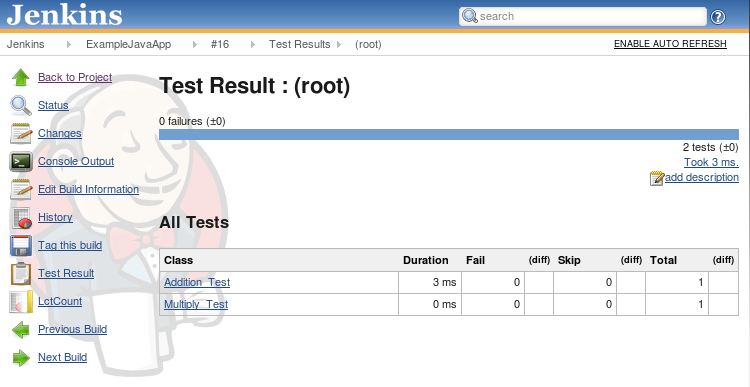Click the add description link

tap(702, 177)
